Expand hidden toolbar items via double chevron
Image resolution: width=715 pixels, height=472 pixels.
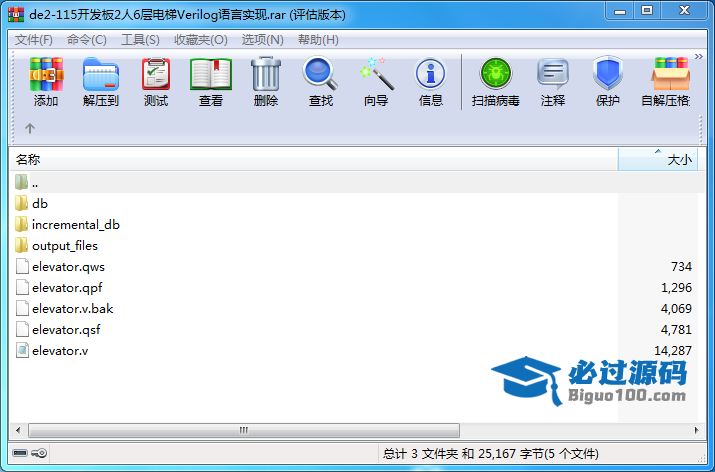click(x=699, y=57)
